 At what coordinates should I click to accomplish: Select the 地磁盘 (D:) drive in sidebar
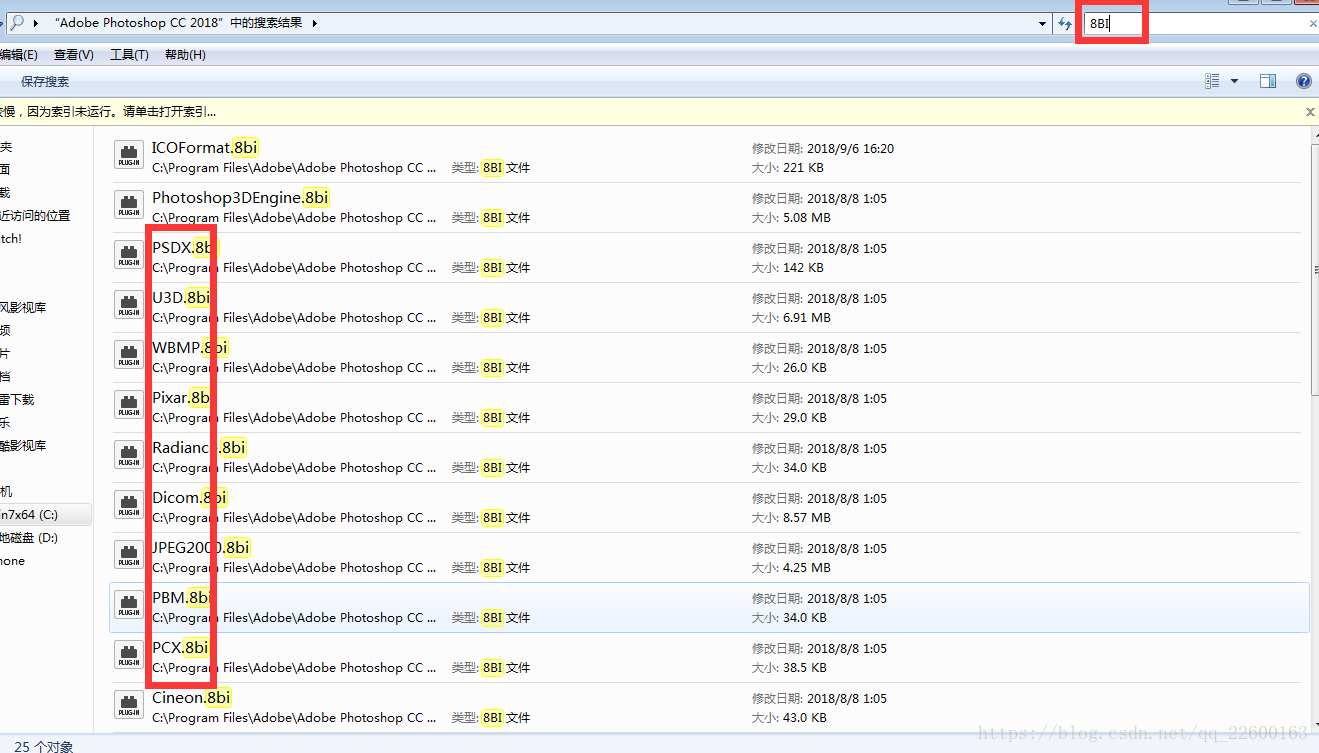coord(30,538)
